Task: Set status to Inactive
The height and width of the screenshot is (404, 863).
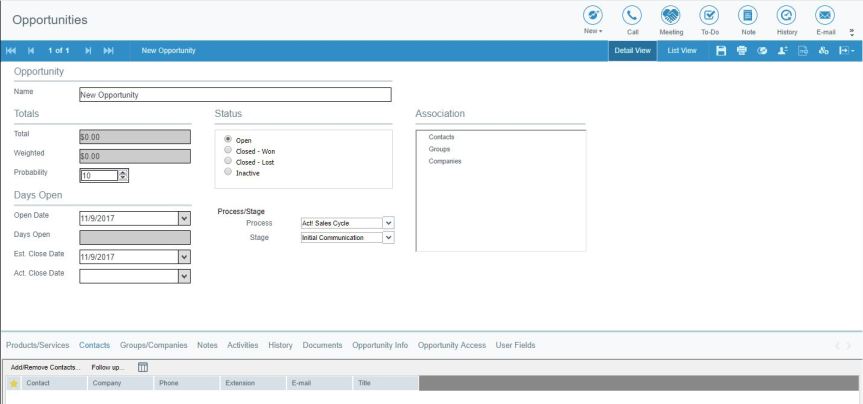Action: pyautogui.click(x=229, y=172)
